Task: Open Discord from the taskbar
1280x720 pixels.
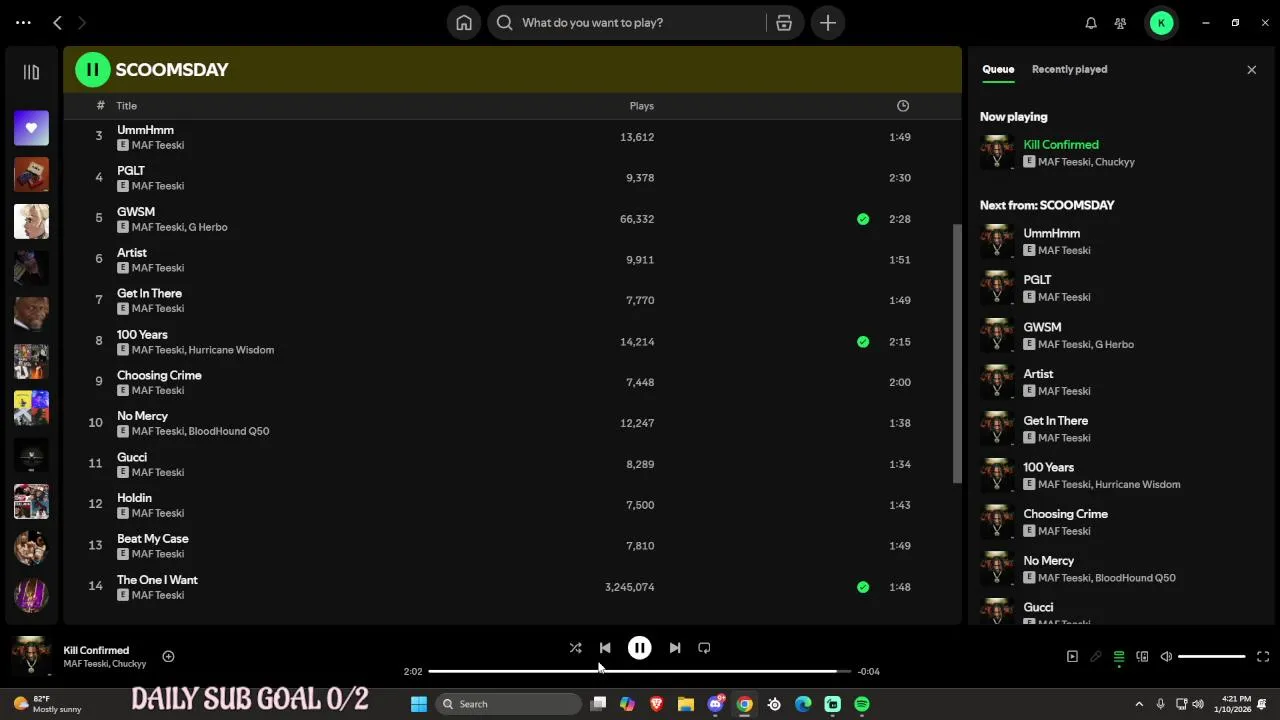Action: click(716, 704)
